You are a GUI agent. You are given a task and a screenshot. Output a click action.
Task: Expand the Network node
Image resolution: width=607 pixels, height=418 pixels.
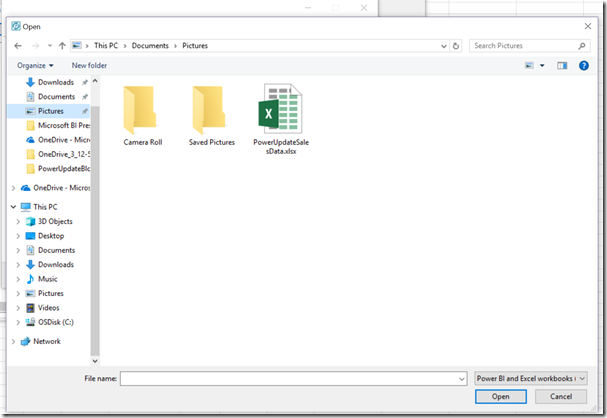(13, 341)
